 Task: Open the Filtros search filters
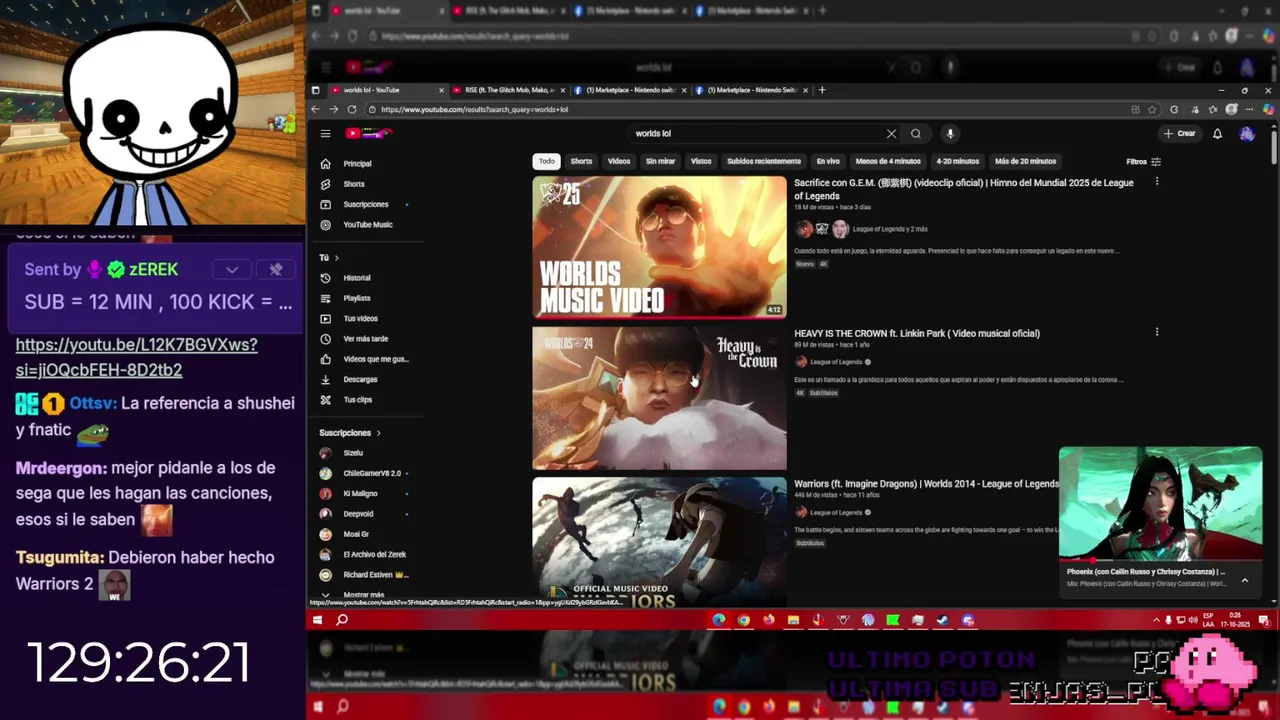1143,161
